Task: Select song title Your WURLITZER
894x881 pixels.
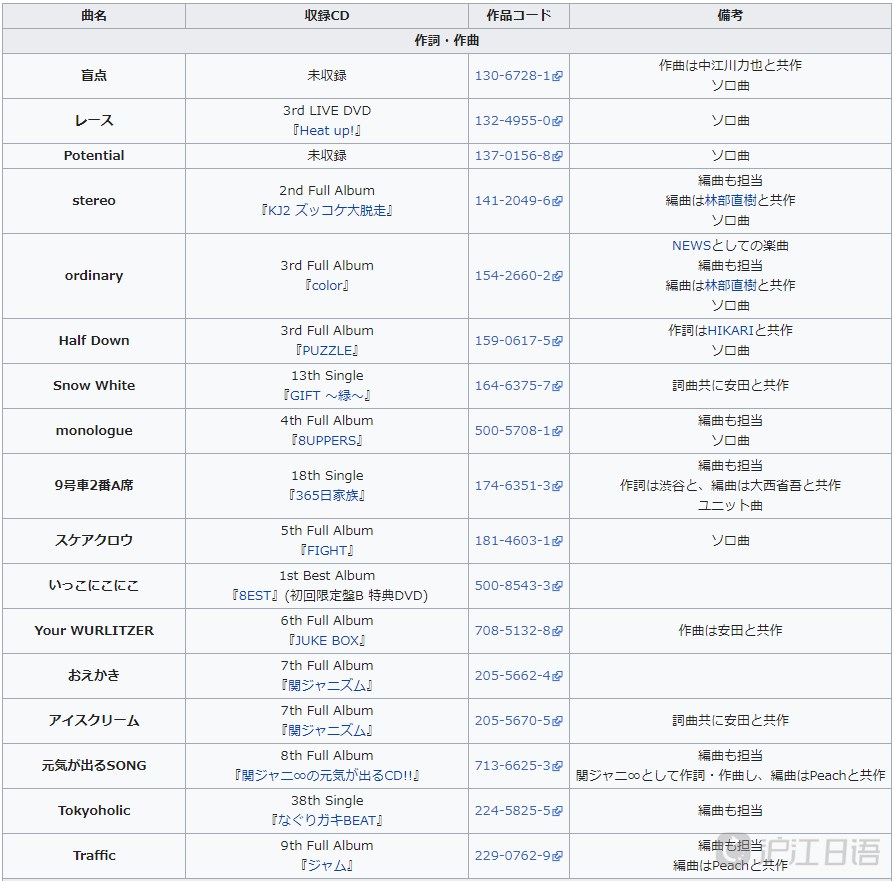Action: (94, 631)
